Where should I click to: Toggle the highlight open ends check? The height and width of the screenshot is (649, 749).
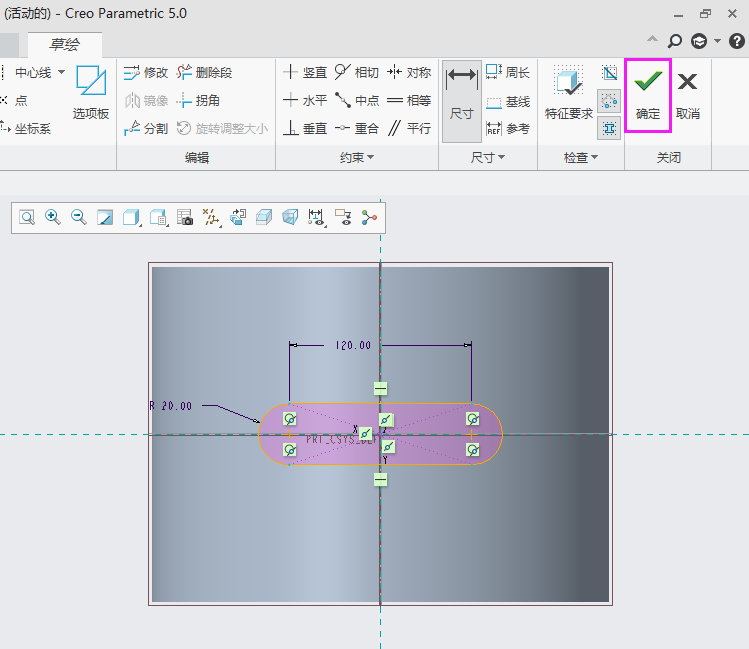pos(610,100)
